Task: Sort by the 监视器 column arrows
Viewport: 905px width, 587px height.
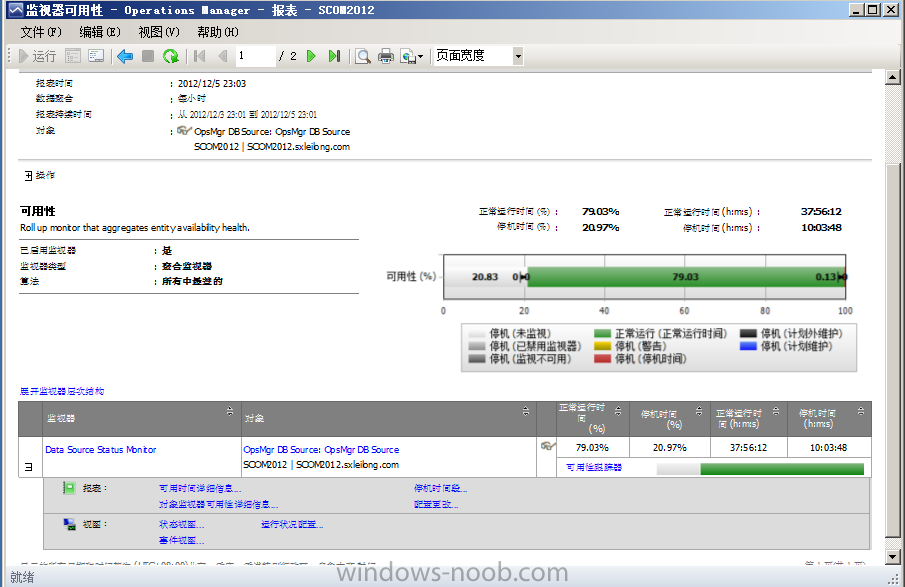Action: [x=230, y=411]
